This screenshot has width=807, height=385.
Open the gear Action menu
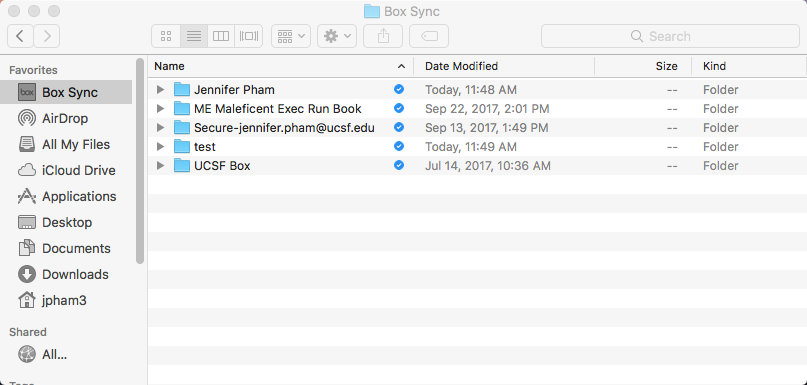(337, 36)
